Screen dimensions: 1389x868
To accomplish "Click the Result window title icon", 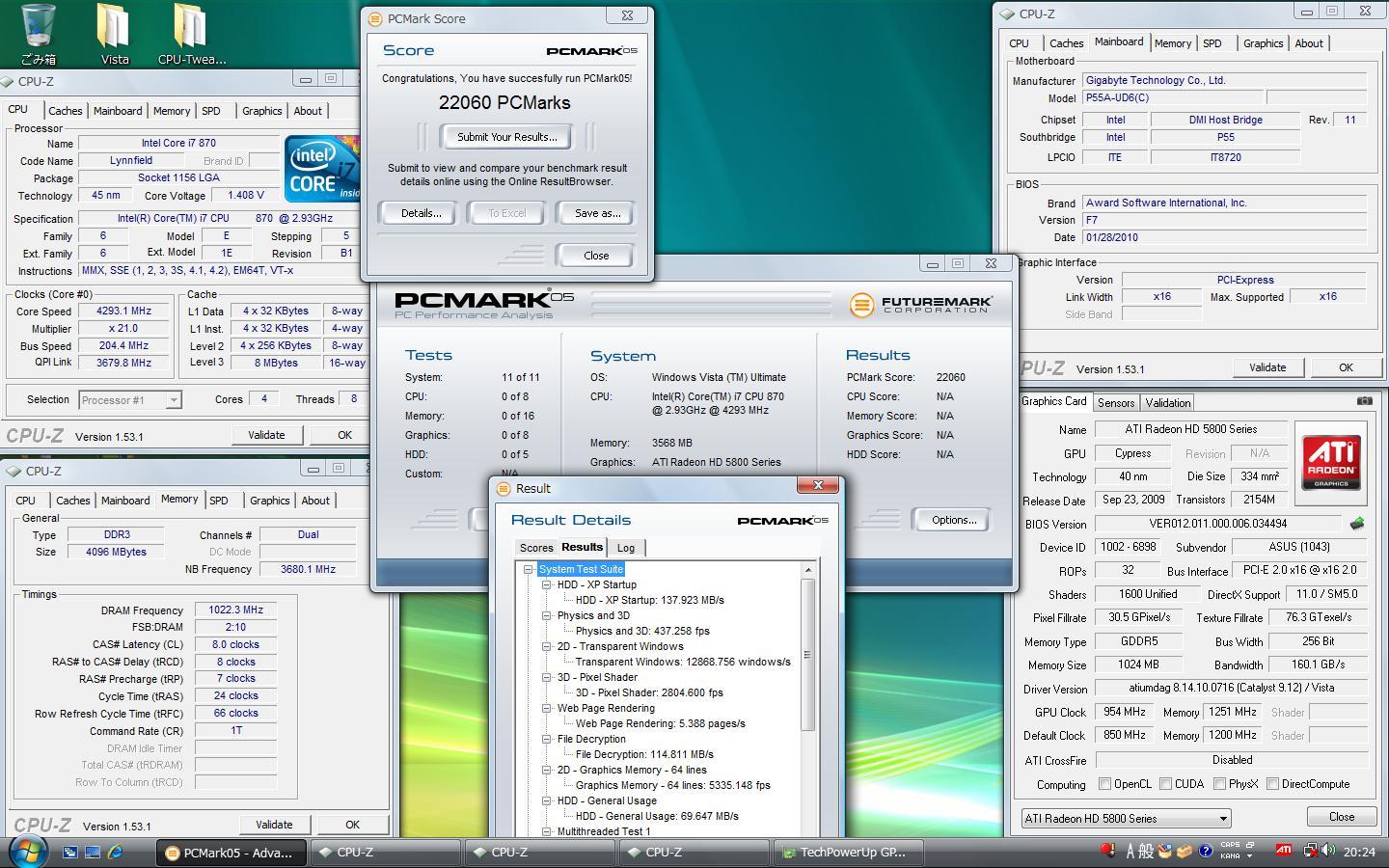I will click(x=503, y=489).
